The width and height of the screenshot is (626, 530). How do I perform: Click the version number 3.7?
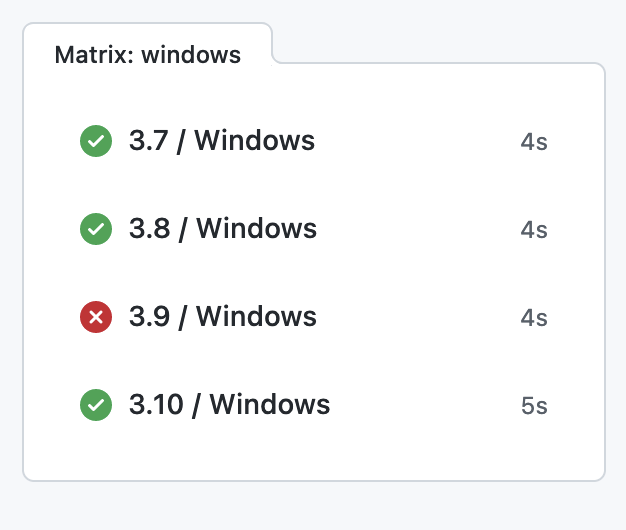point(148,142)
